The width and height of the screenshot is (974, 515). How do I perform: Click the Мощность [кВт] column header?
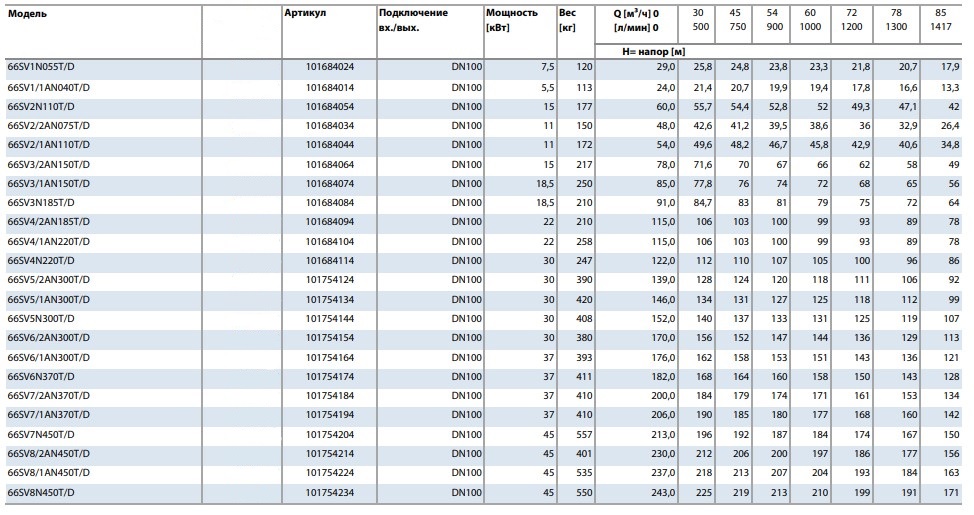(x=511, y=20)
